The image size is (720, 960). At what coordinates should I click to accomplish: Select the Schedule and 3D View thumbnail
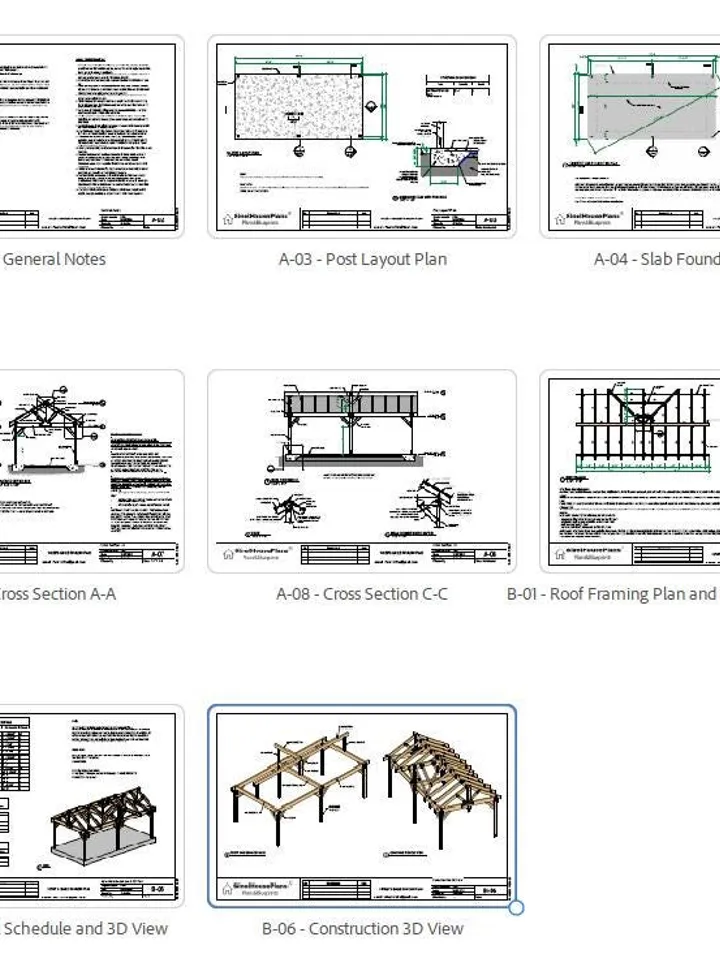click(91, 806)
